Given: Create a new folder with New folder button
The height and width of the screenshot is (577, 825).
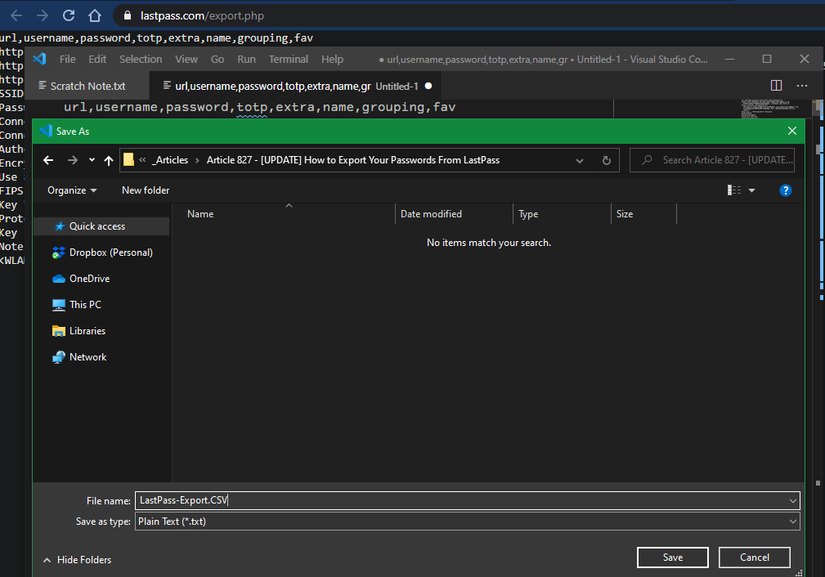Looking at the screenshot, I should coord(144,190).
